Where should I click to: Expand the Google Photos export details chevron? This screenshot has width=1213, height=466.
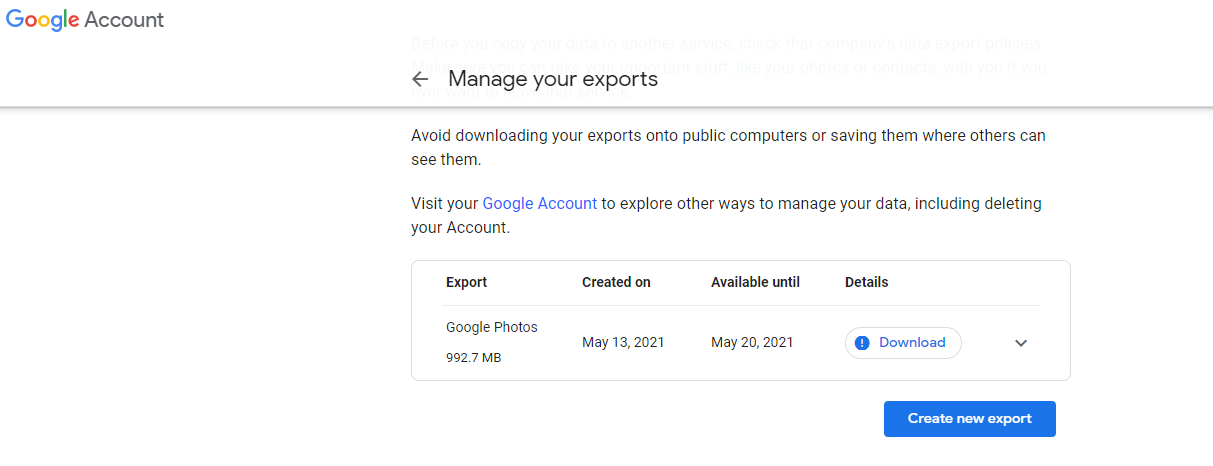(x=1021, y=343)
